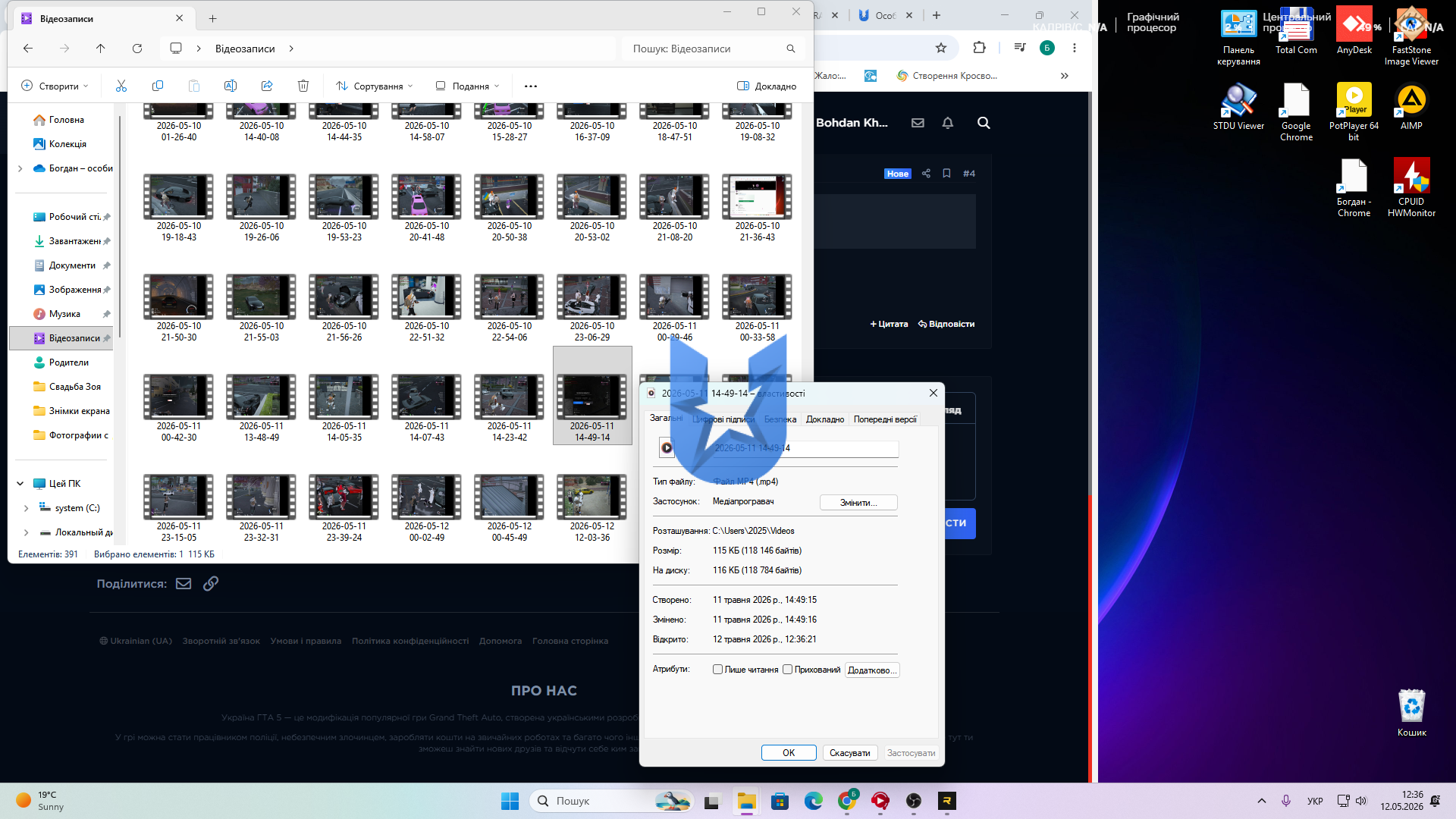Expand the 'Локальный диск' drive node
The width and height of the screenshot is (1456, 819).
26,532
